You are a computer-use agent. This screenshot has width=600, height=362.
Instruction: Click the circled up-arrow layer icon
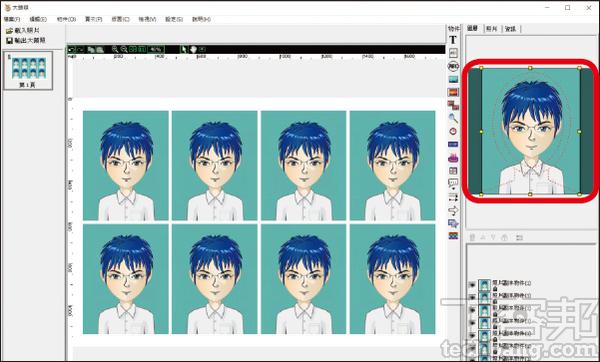pos(504,238)
